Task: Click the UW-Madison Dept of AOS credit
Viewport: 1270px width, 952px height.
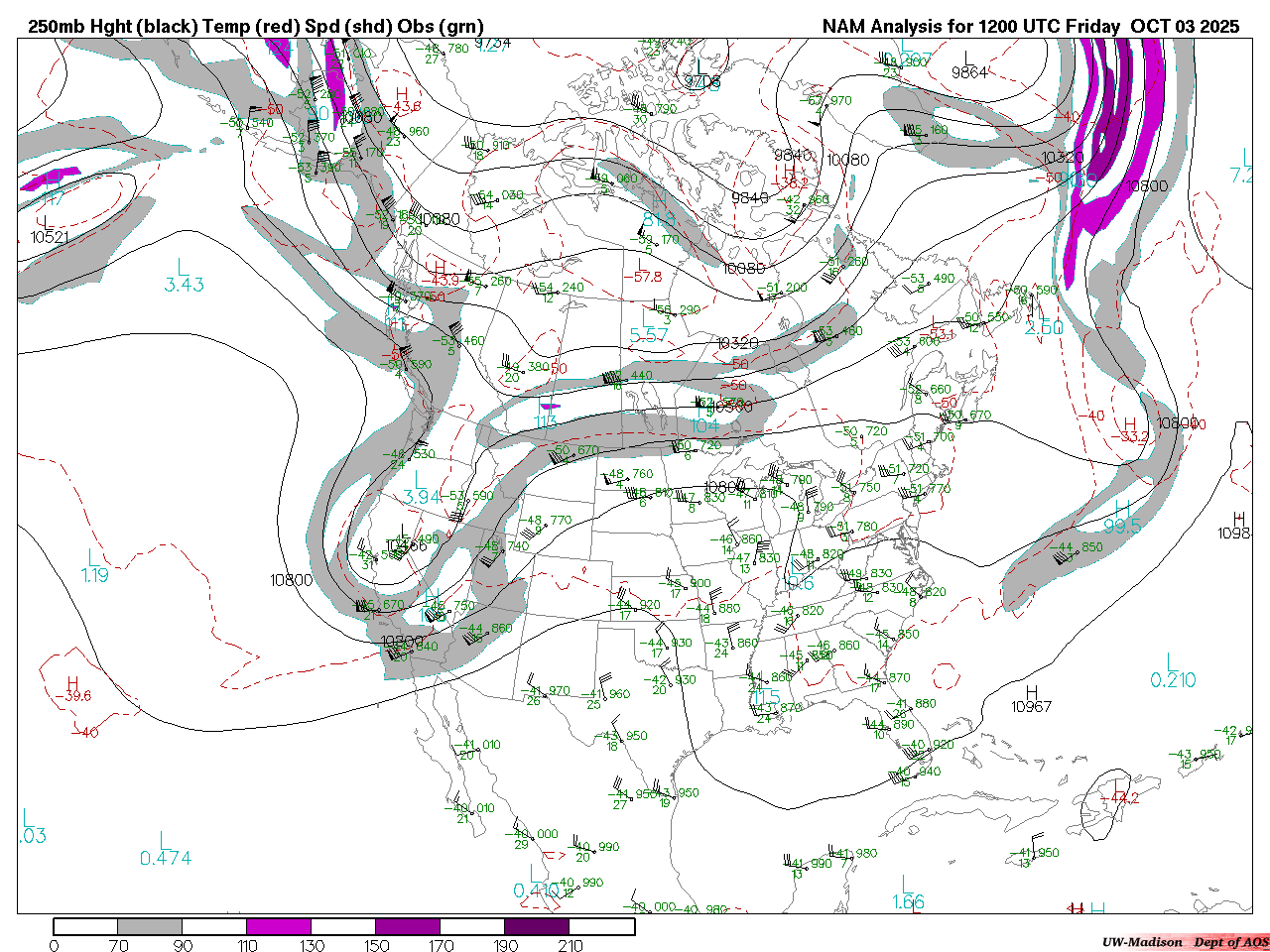Action: point(1185,942)
